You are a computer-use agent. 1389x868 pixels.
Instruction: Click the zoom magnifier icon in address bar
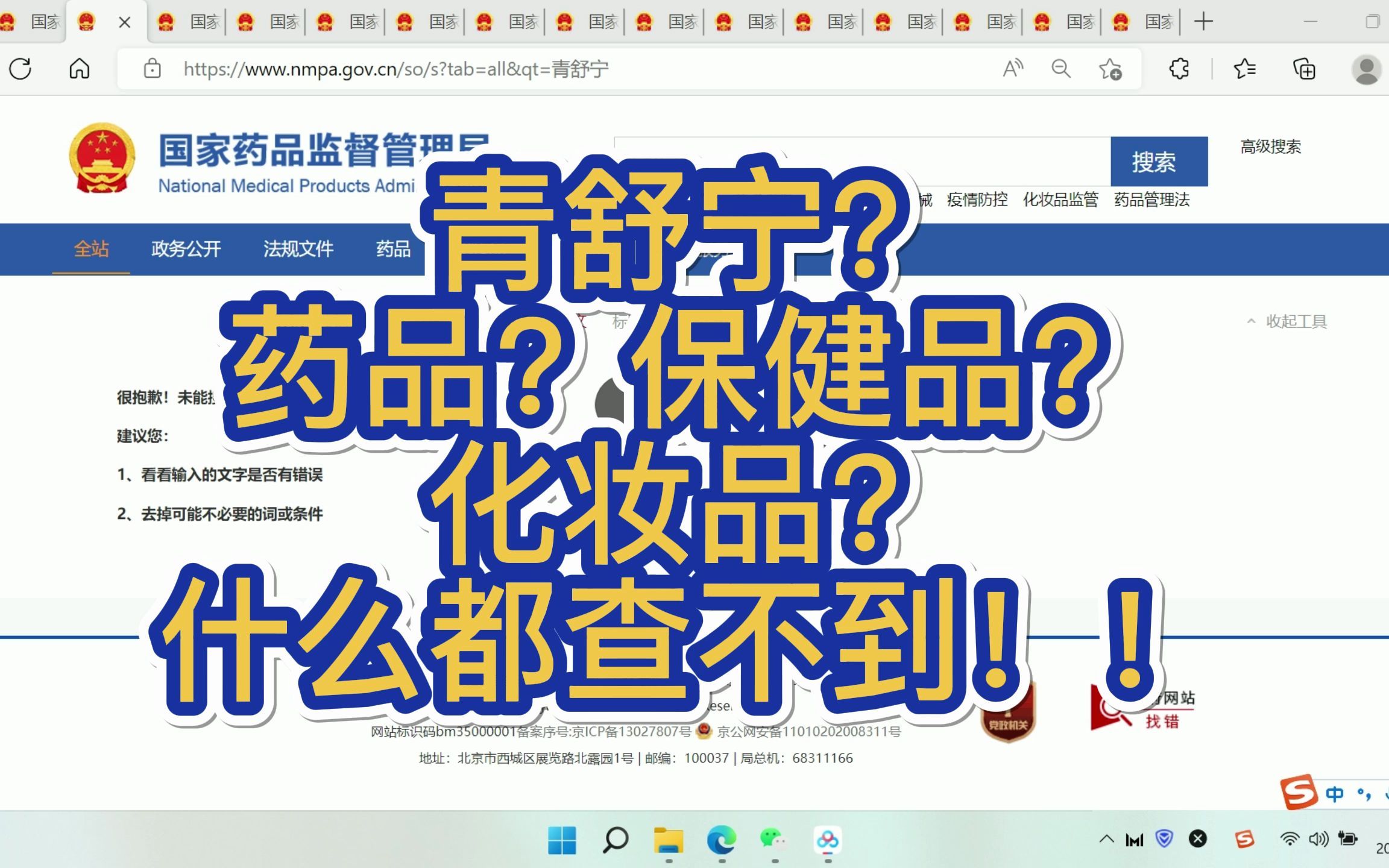point(1061,69)
